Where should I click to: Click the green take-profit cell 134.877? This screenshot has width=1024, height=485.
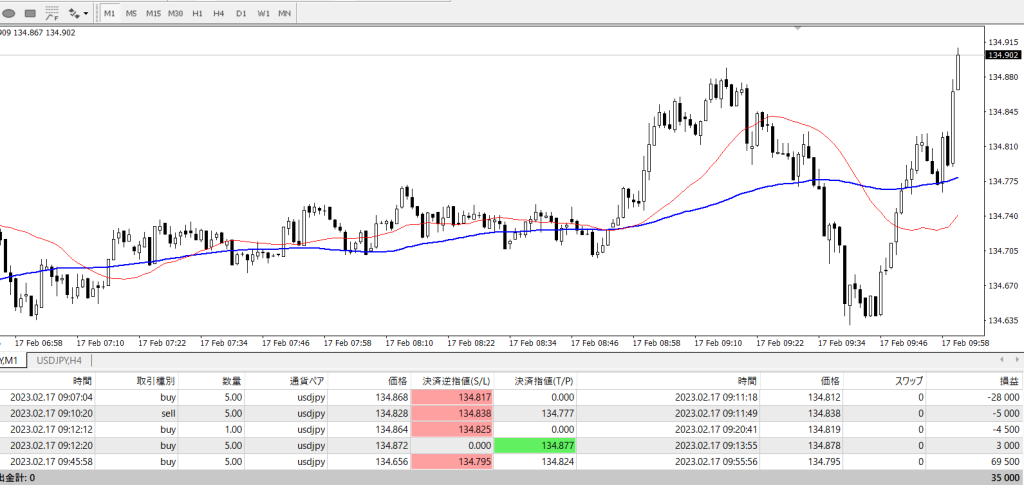536,445
